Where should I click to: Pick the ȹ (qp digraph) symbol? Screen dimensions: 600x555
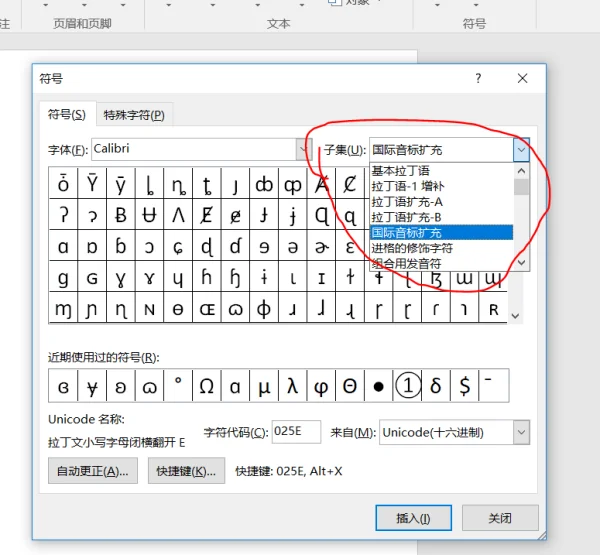tap(293, 184)
